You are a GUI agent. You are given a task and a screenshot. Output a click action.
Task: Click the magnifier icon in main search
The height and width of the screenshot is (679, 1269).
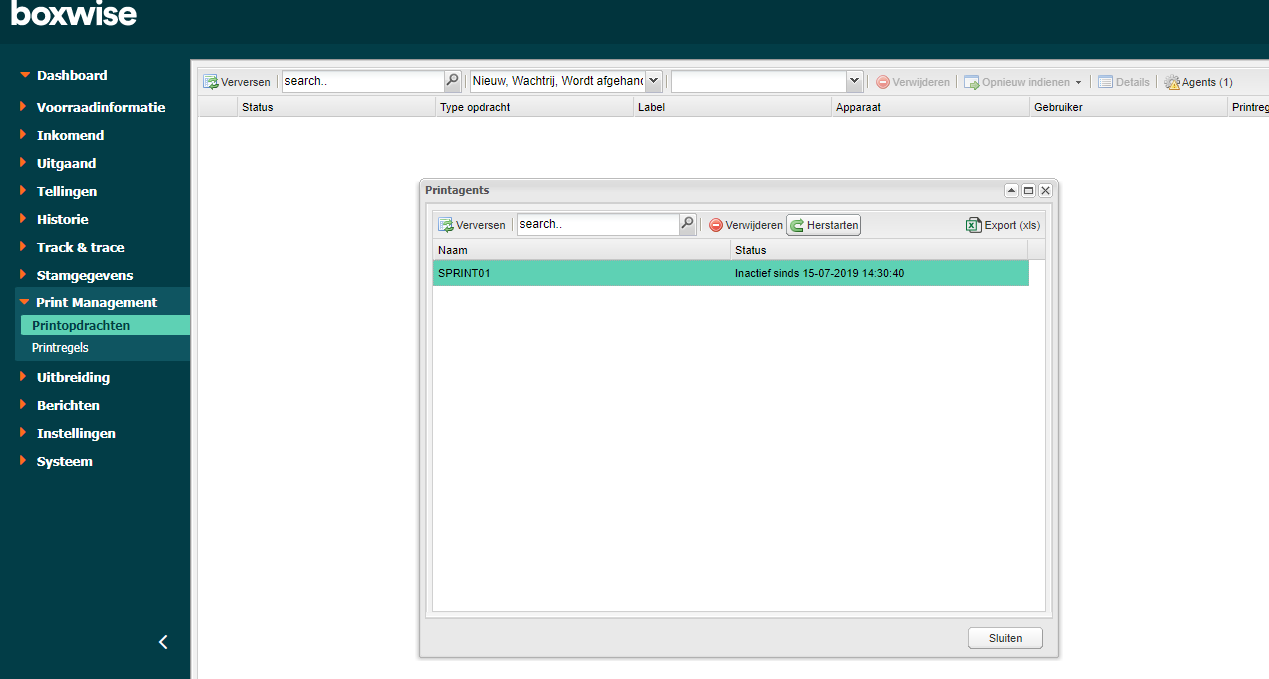tap(453, 81)
